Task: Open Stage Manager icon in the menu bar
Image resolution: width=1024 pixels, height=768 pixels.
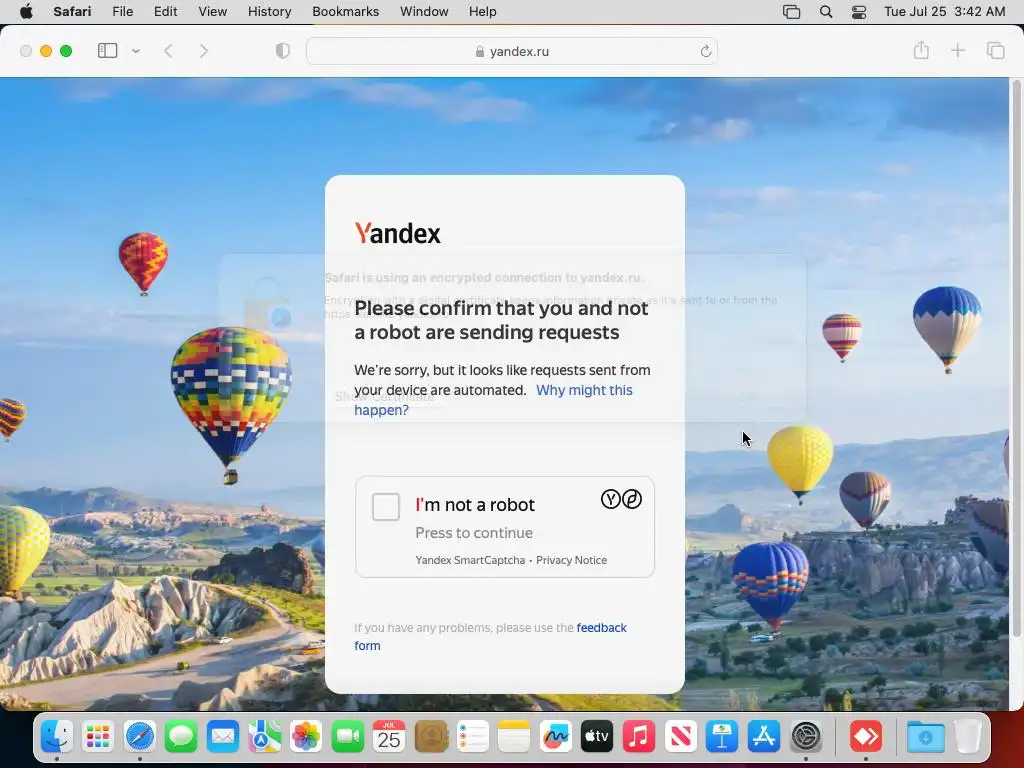Action: [x=792, y=12]
